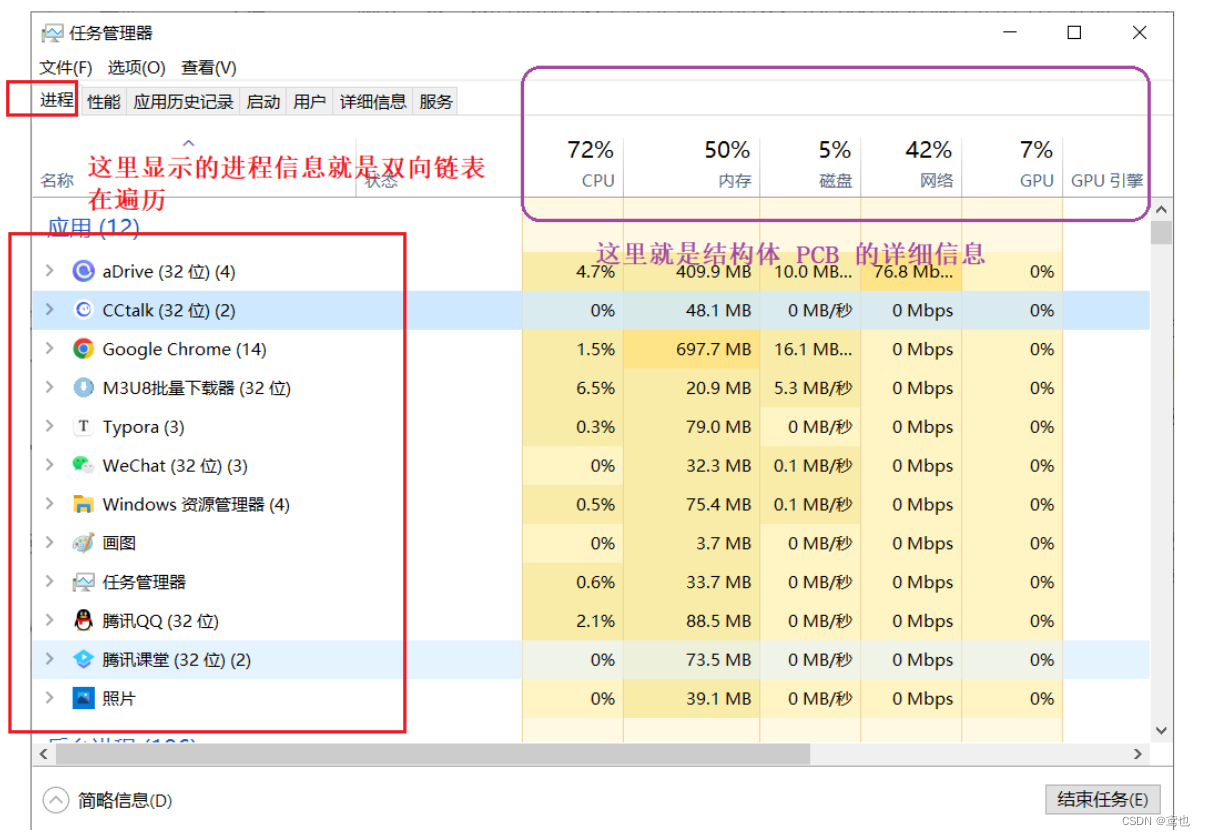
Task: Sort by the 磁盘 column header
Action: click(x=810, y=165)
